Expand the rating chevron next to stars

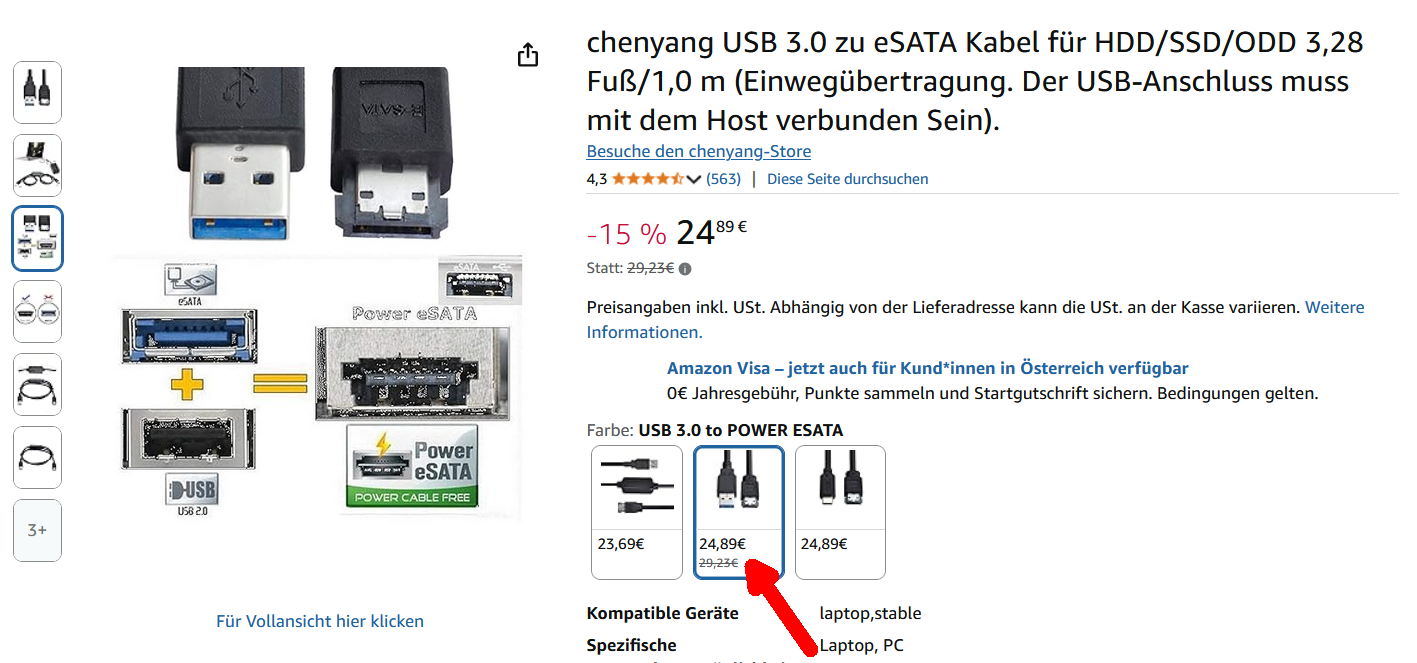coord(694,179)
